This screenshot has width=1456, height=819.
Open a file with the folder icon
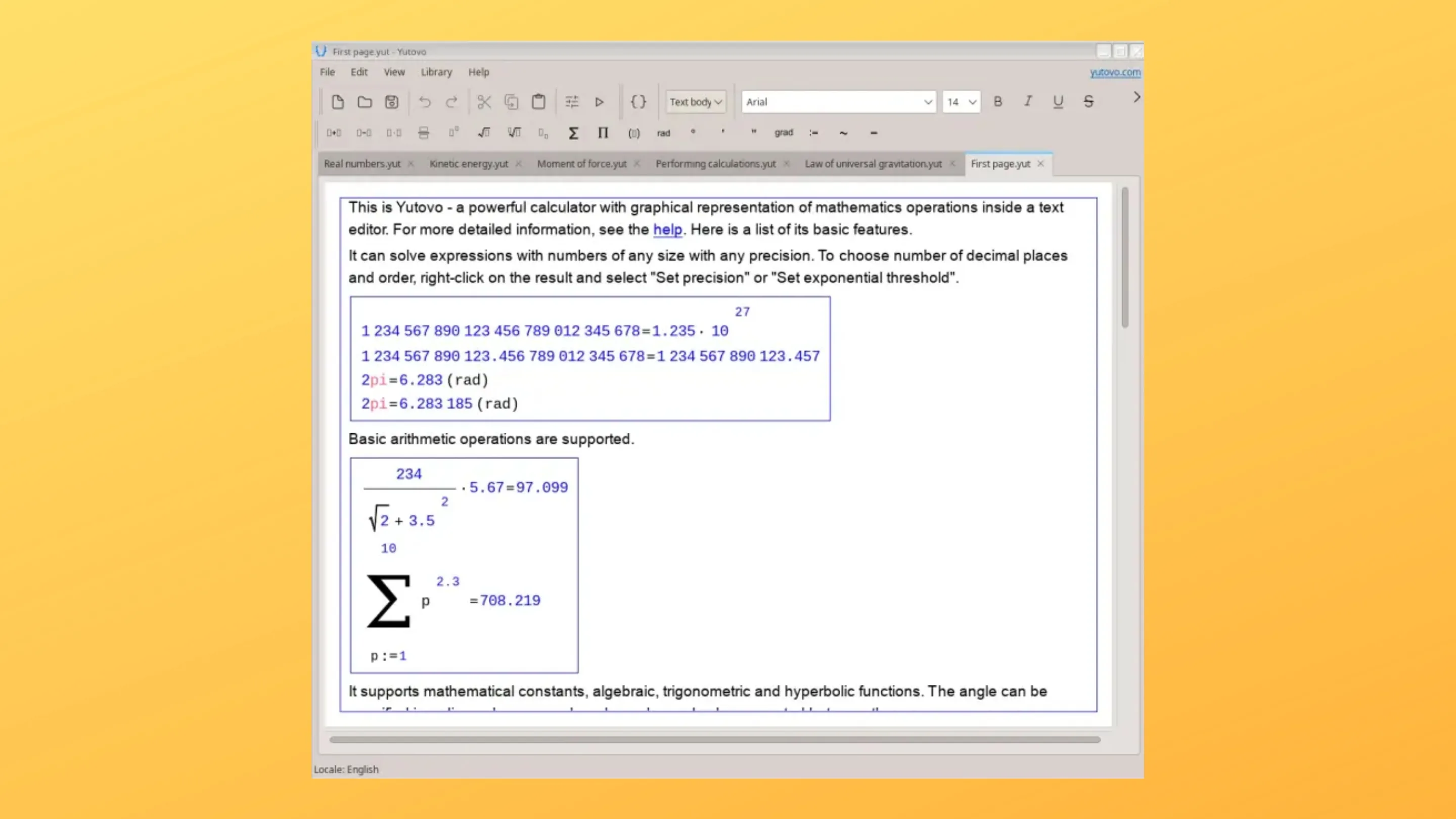coord(365,102)
